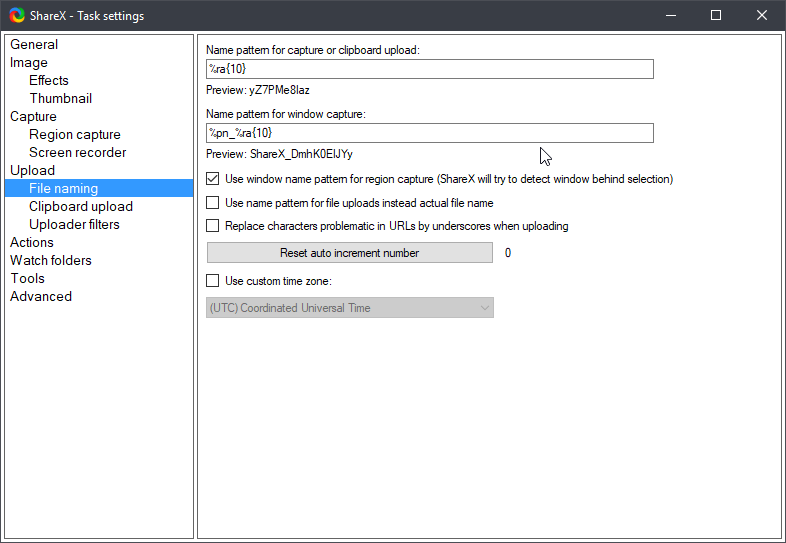Go to Thumbnail settings
The image size is (786, 543).
click(61, 99)
